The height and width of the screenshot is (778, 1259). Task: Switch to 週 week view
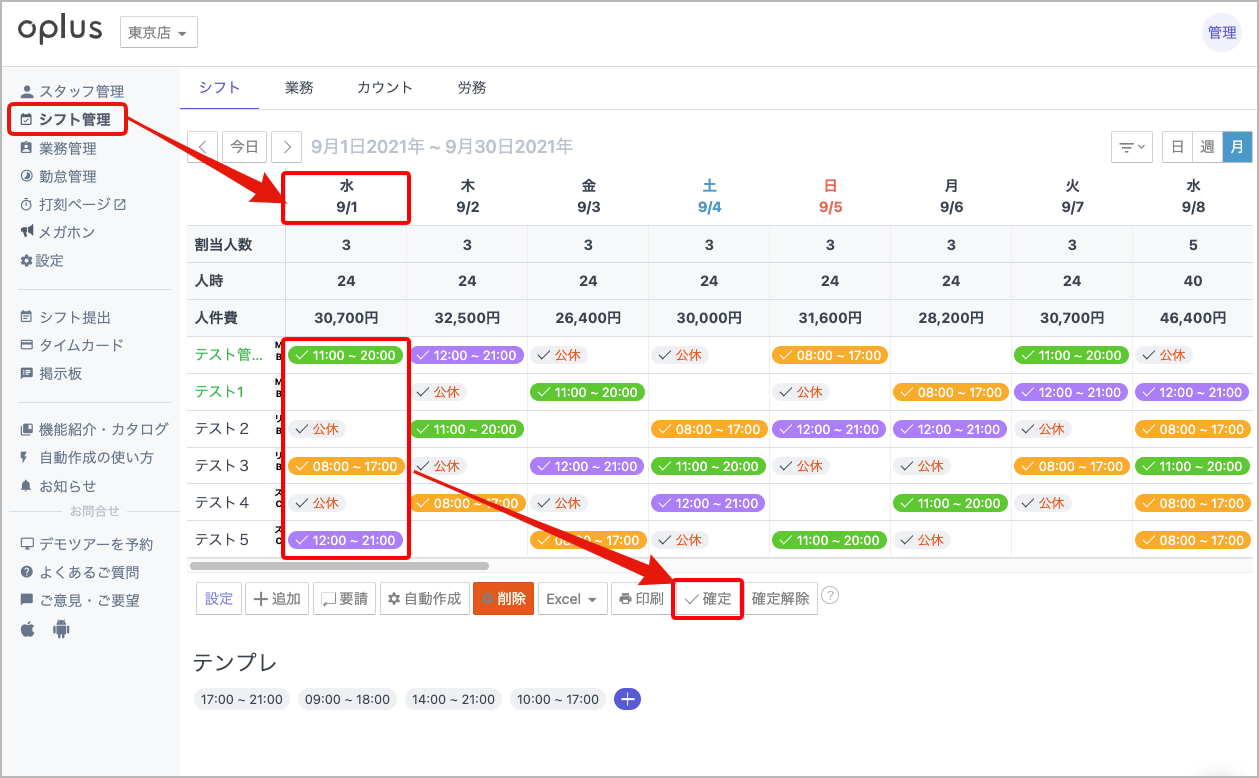[1208, 147]
